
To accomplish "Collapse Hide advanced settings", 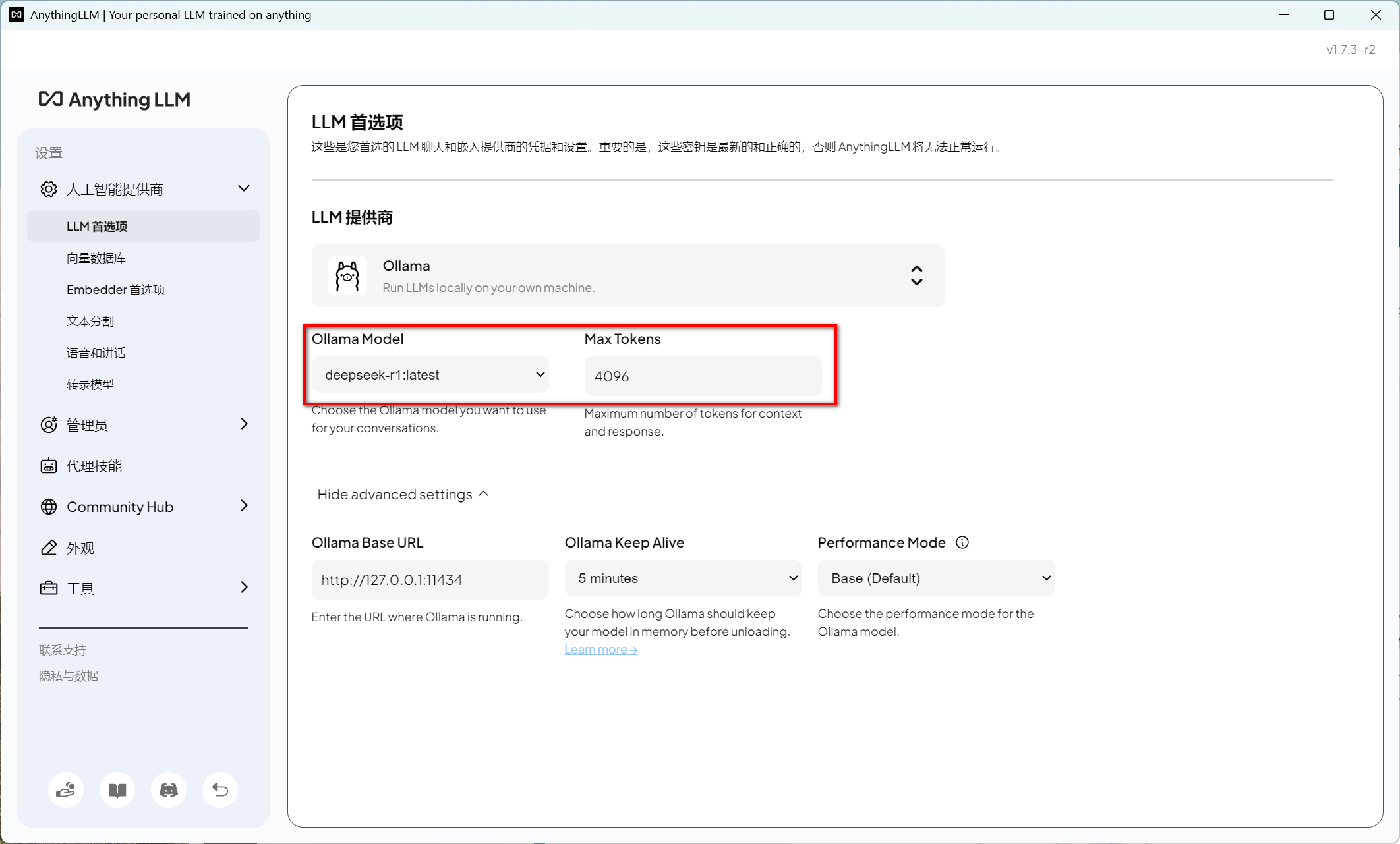I will (403, 494).
